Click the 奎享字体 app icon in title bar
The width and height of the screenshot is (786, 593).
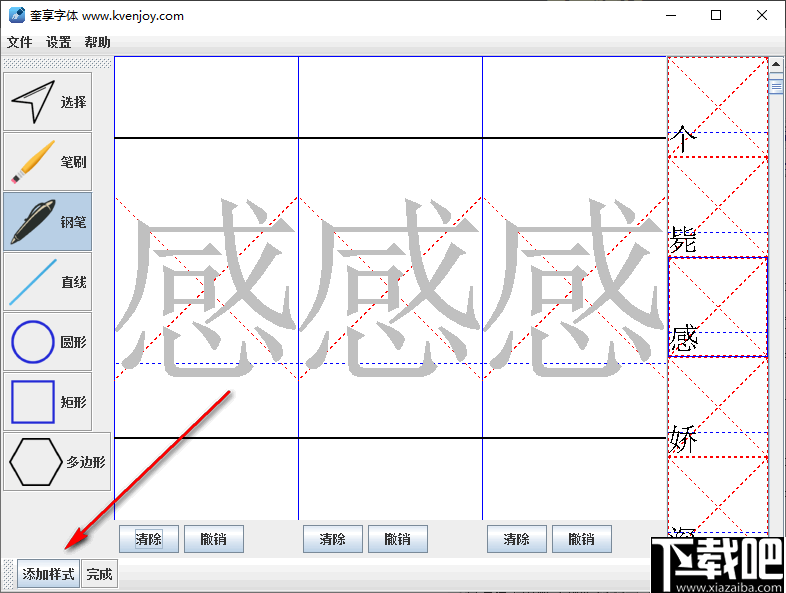click(x=17, y=15)
